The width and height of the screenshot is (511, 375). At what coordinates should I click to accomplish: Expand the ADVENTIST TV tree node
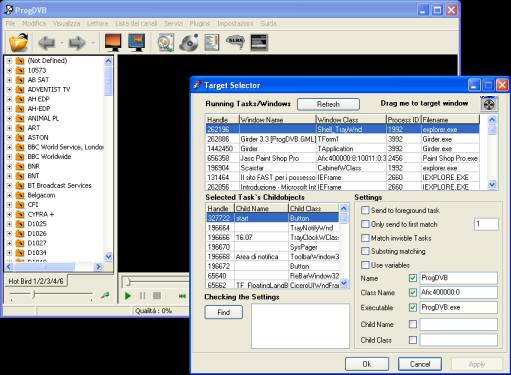coord(9,90)
